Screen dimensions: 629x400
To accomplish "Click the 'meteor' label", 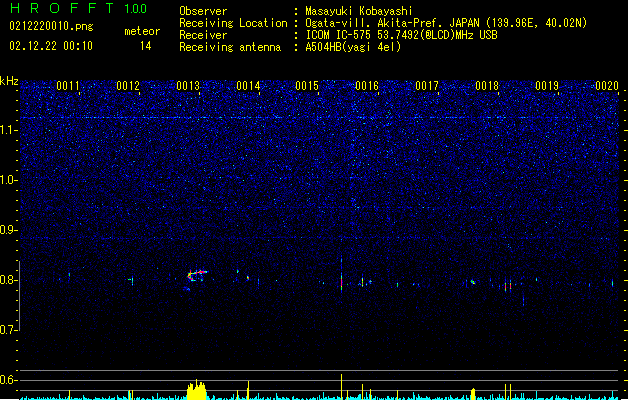I will point(142,31).
